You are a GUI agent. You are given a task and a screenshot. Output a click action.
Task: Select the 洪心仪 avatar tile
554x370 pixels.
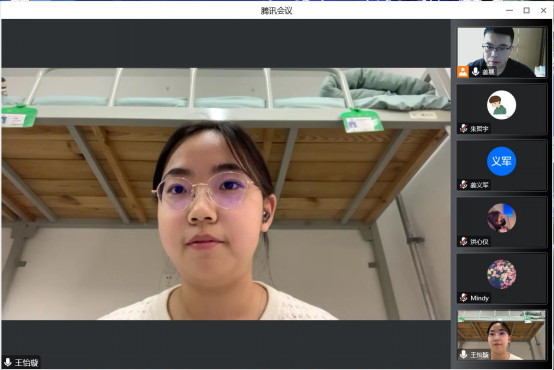[501, 222]
